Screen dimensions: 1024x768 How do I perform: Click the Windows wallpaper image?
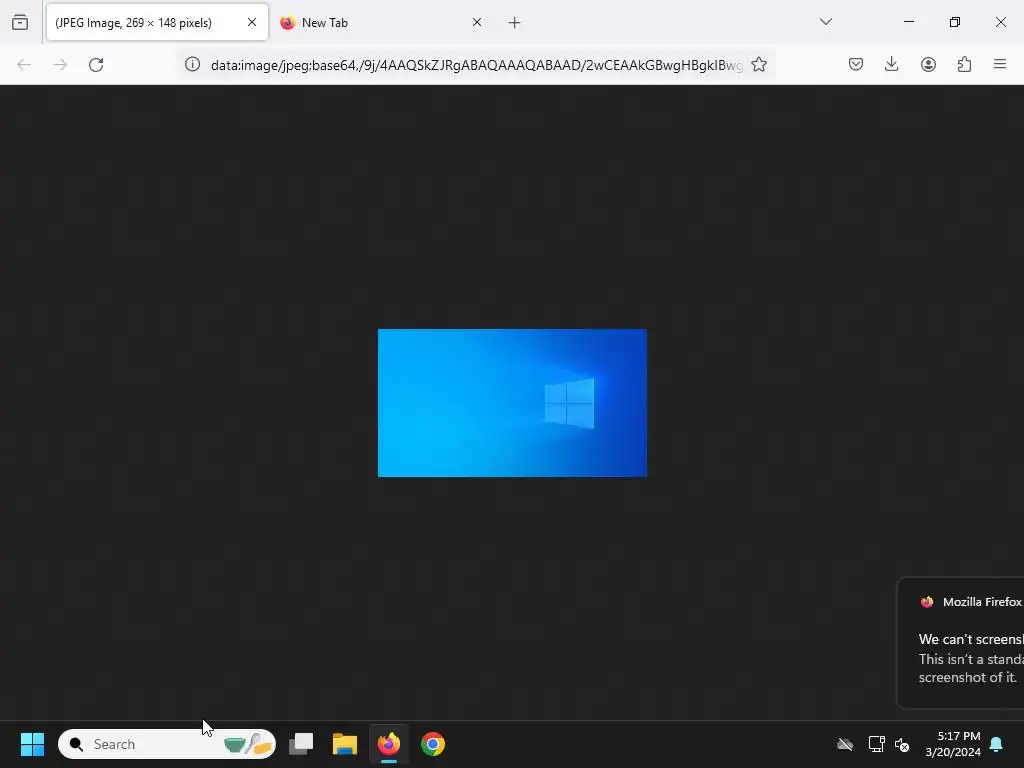pyautogui.click(x=512, y=403)
